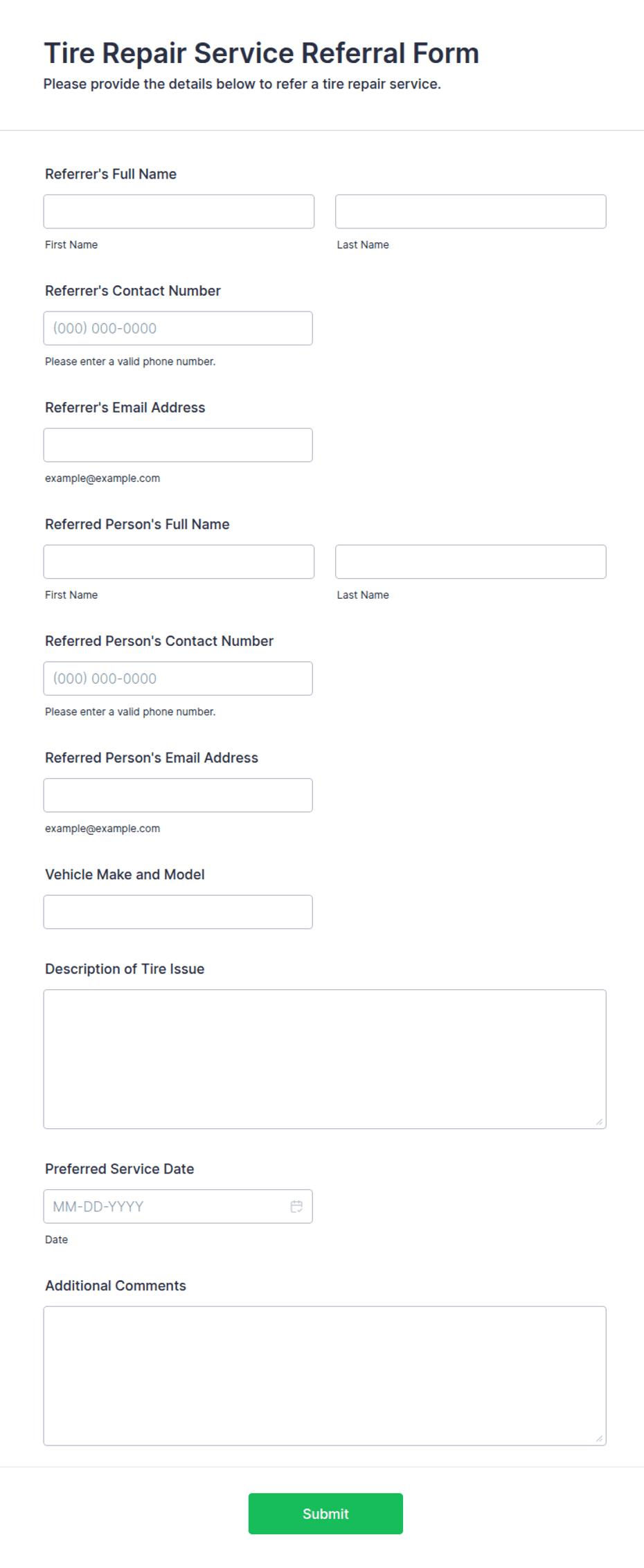Click the Referrer's Full Name label
The width and height of the screenshot is (644, 1568).
point(111,174)
